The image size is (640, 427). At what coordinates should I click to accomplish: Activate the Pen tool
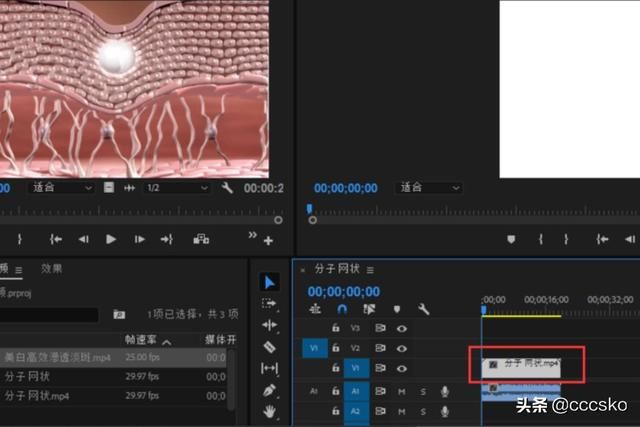[x=269, y=390]
